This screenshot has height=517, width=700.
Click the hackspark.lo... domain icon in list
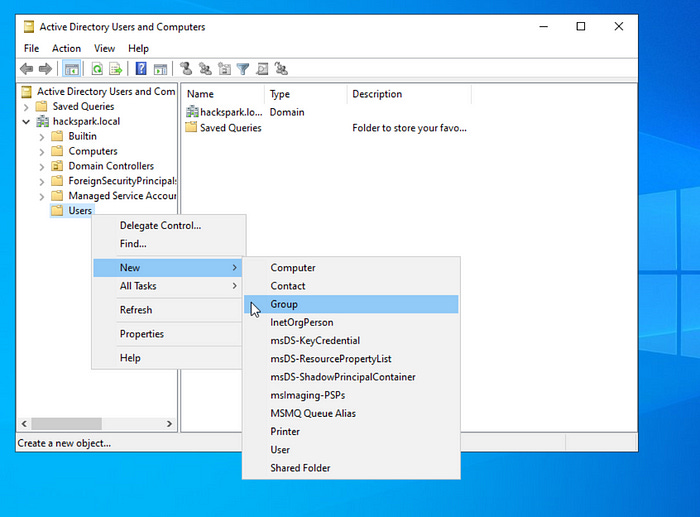coord(192,112)
